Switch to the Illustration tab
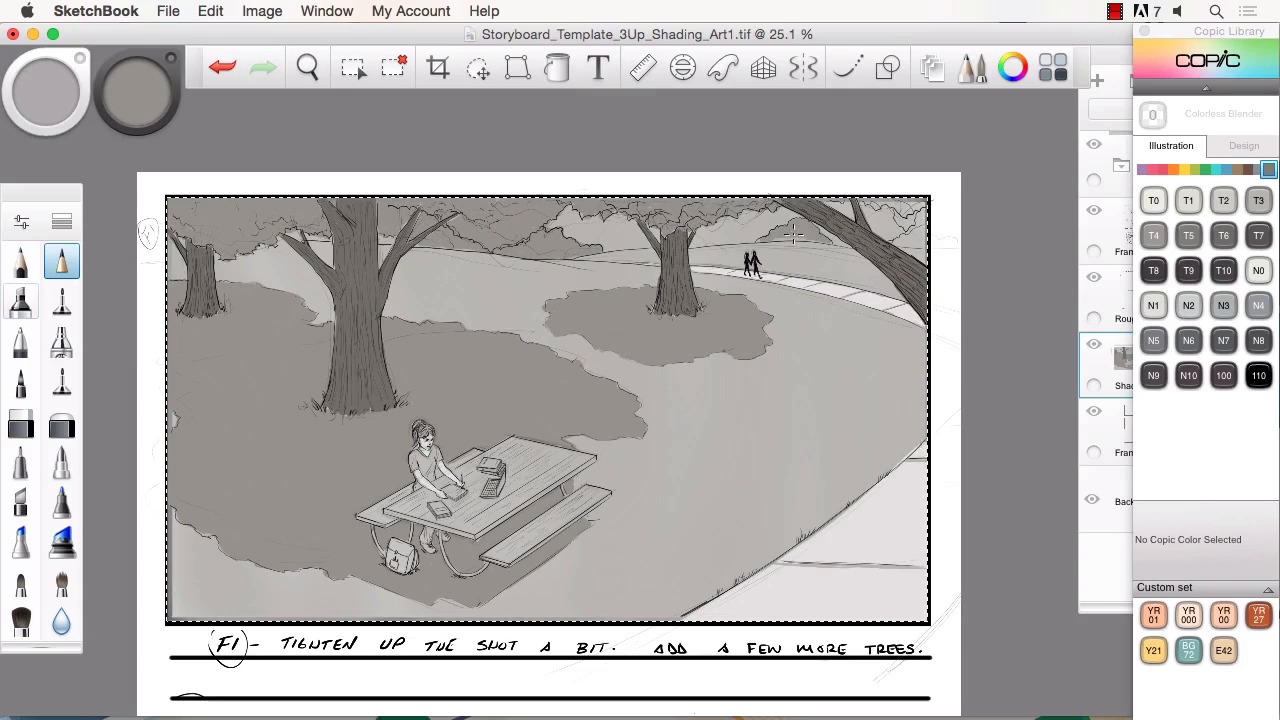The image size is (1280, 720). tap(1171, 146)
